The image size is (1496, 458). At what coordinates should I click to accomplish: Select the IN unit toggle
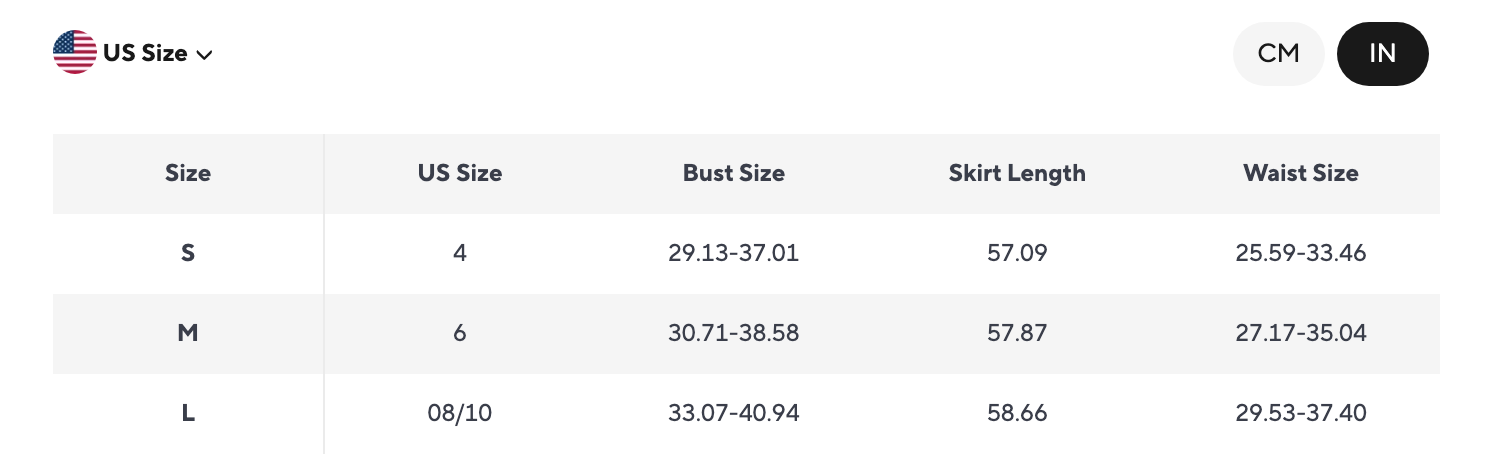point(1383,54)
